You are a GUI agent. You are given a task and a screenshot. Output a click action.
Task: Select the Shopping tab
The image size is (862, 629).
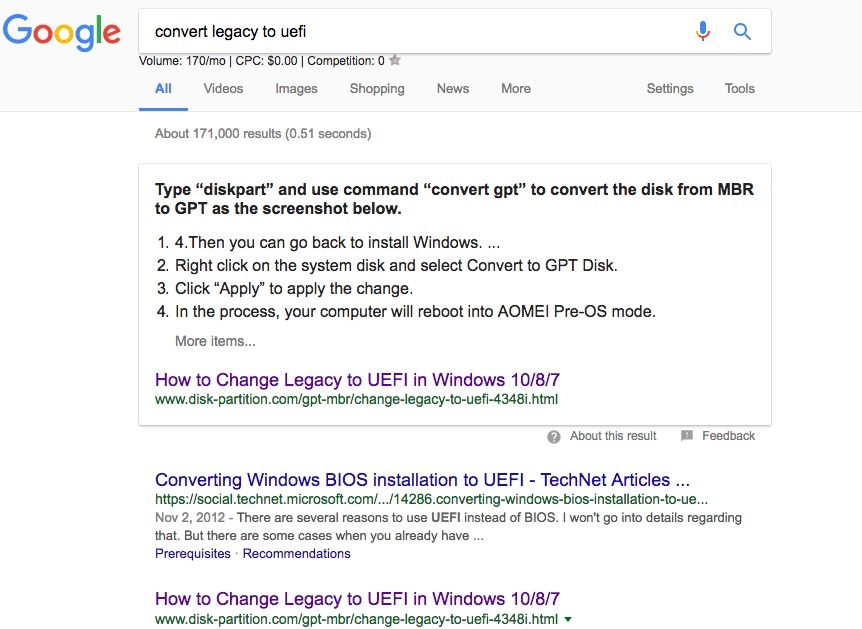pos(377,88)
